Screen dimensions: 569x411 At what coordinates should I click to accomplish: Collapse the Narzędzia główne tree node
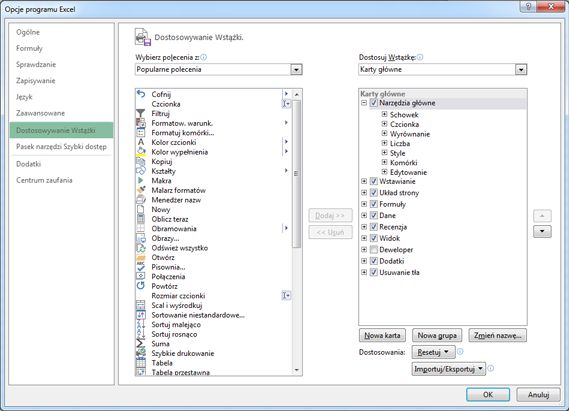click(364, 103)
